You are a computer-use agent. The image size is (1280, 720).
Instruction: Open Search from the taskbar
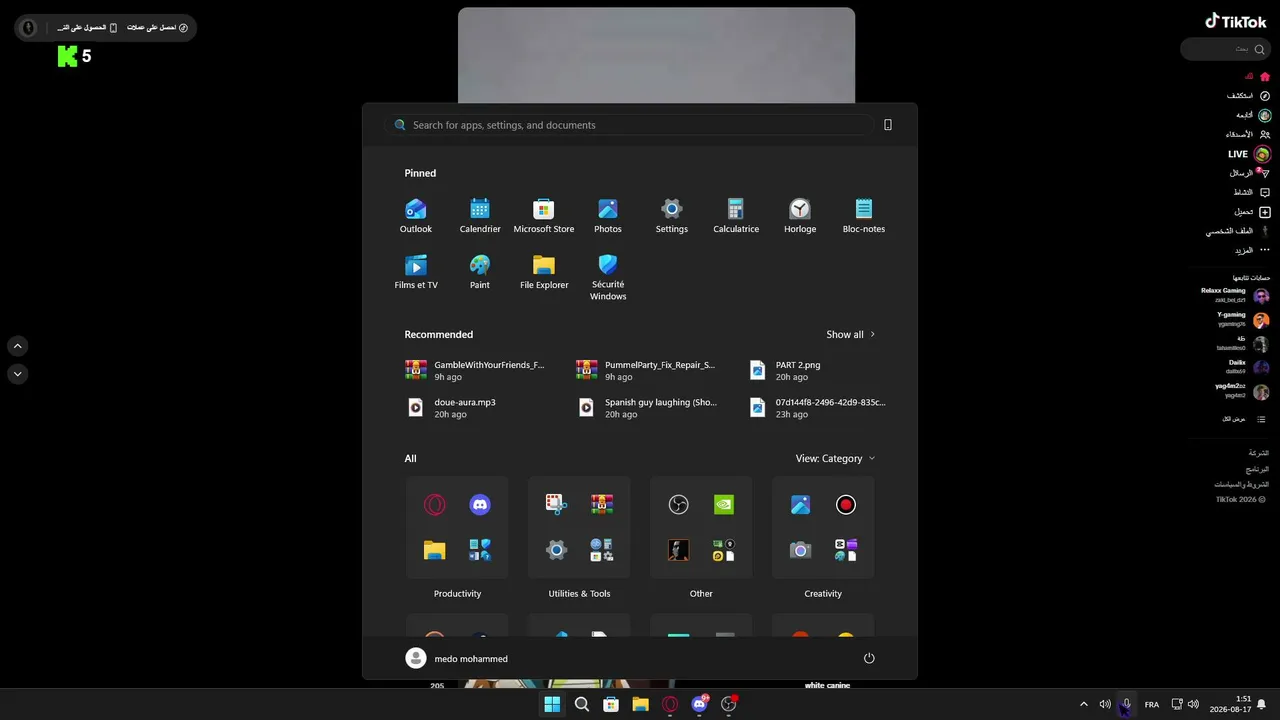582,704
